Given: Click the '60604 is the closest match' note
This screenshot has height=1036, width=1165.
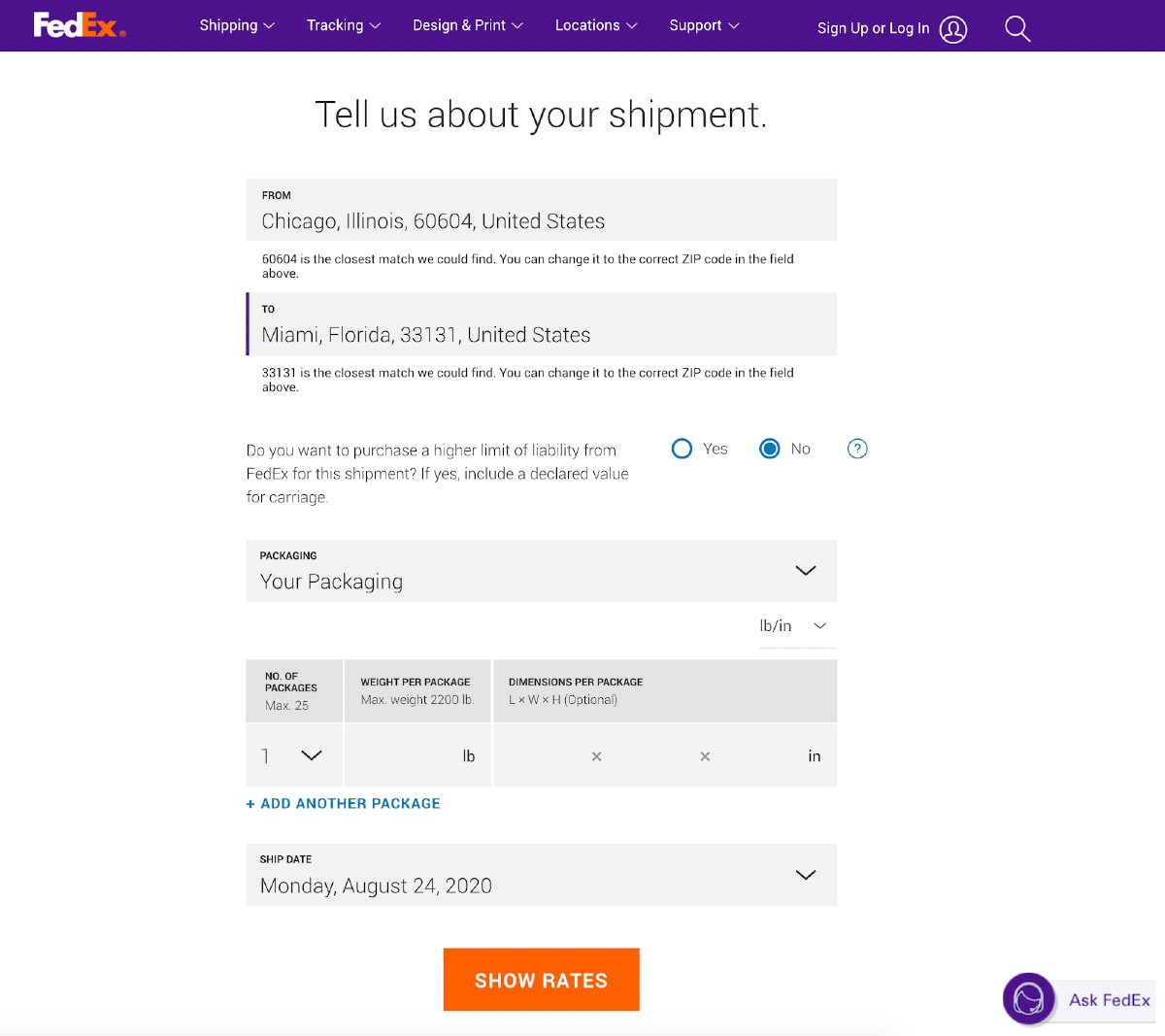Looking at the screenshot, I should tap(528, 266).
